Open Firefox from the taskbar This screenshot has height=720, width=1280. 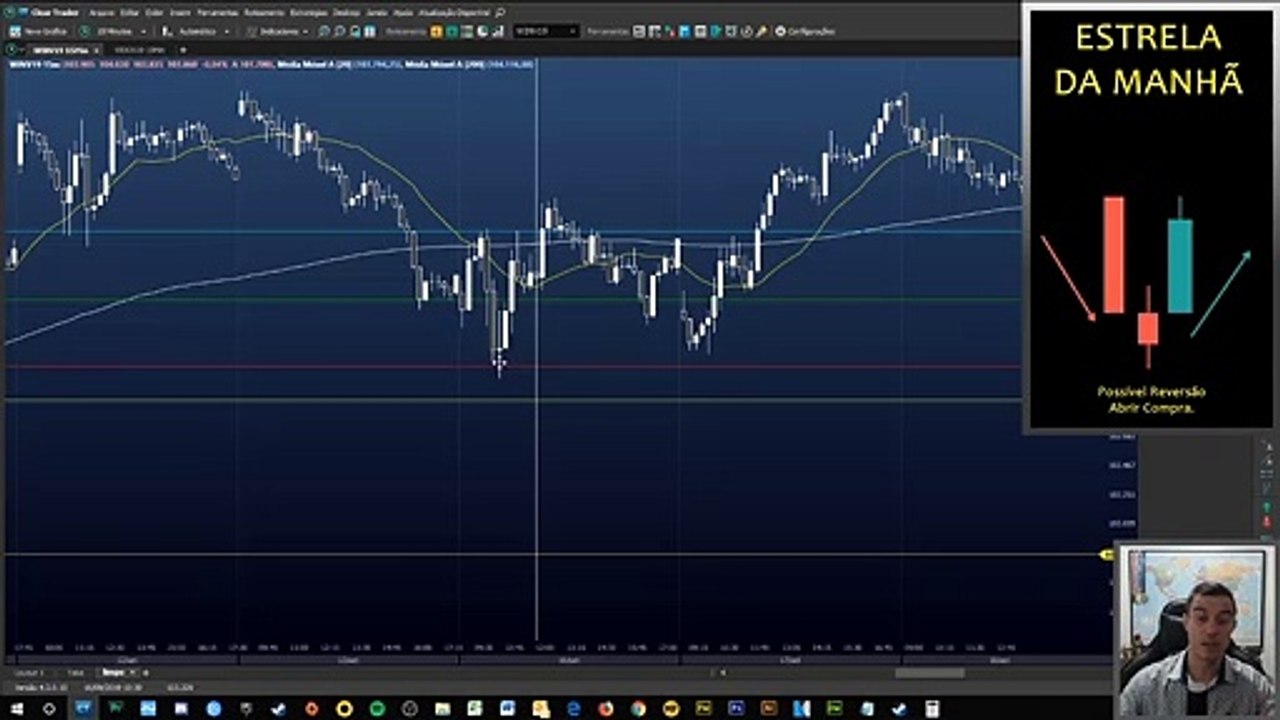606,709
